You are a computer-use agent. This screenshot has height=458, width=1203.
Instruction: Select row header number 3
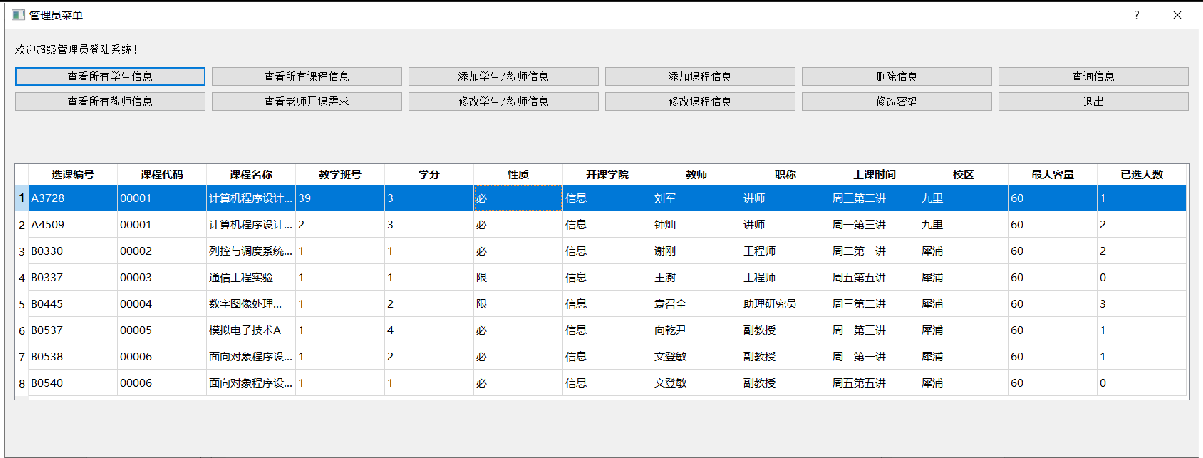point(22,251)
